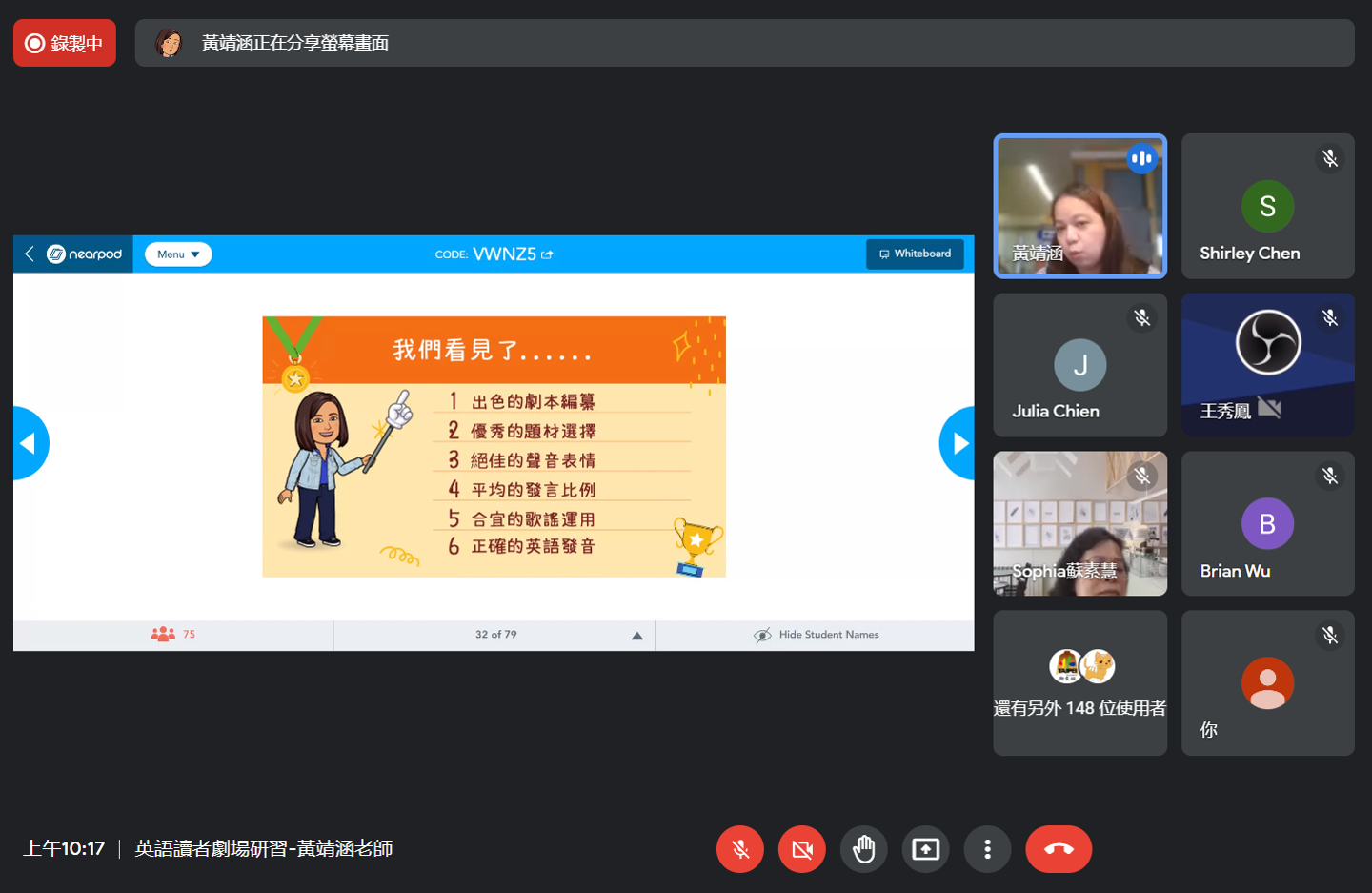Select Shirley Chen's participant tile
The height and width of the screenshot is (893, 1372).
tap(1268, 206)
